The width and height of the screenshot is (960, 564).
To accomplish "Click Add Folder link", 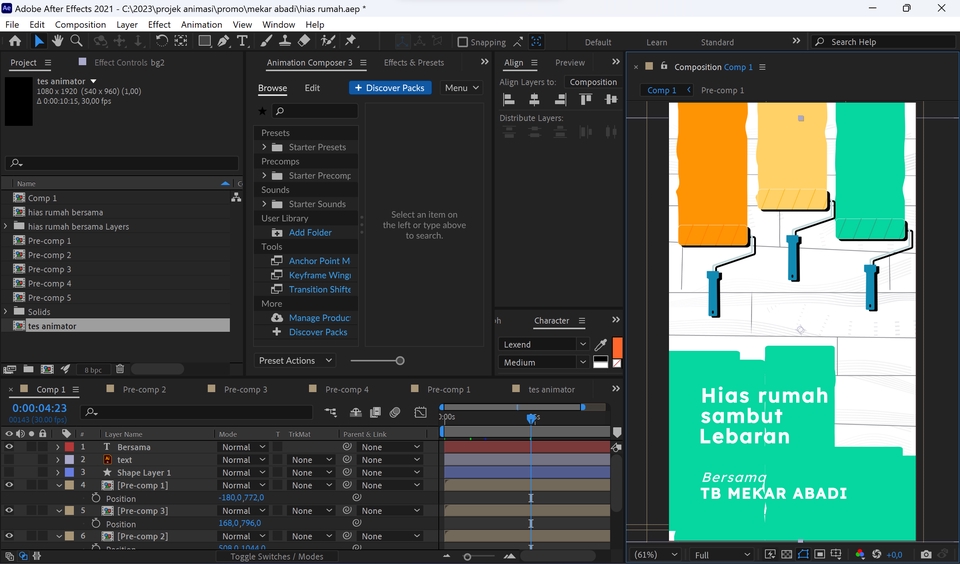I will [x=310, y=232].
